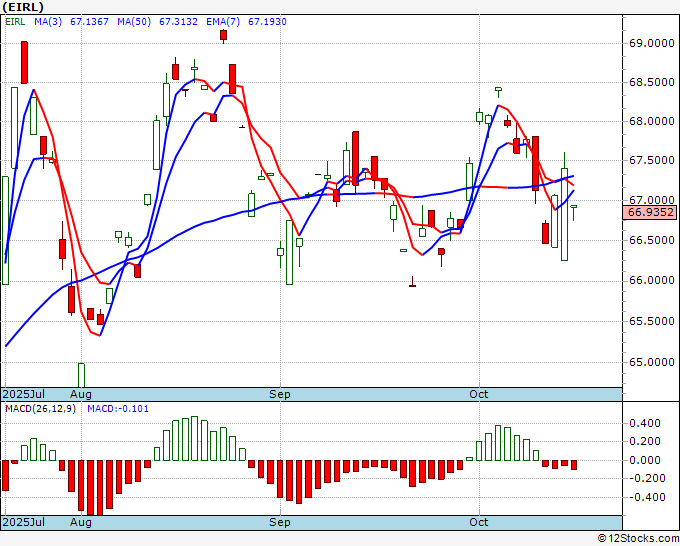Click the 0.400 MACD axis label
The width and height of the screenshot is (680, 546).
point(647,423)
